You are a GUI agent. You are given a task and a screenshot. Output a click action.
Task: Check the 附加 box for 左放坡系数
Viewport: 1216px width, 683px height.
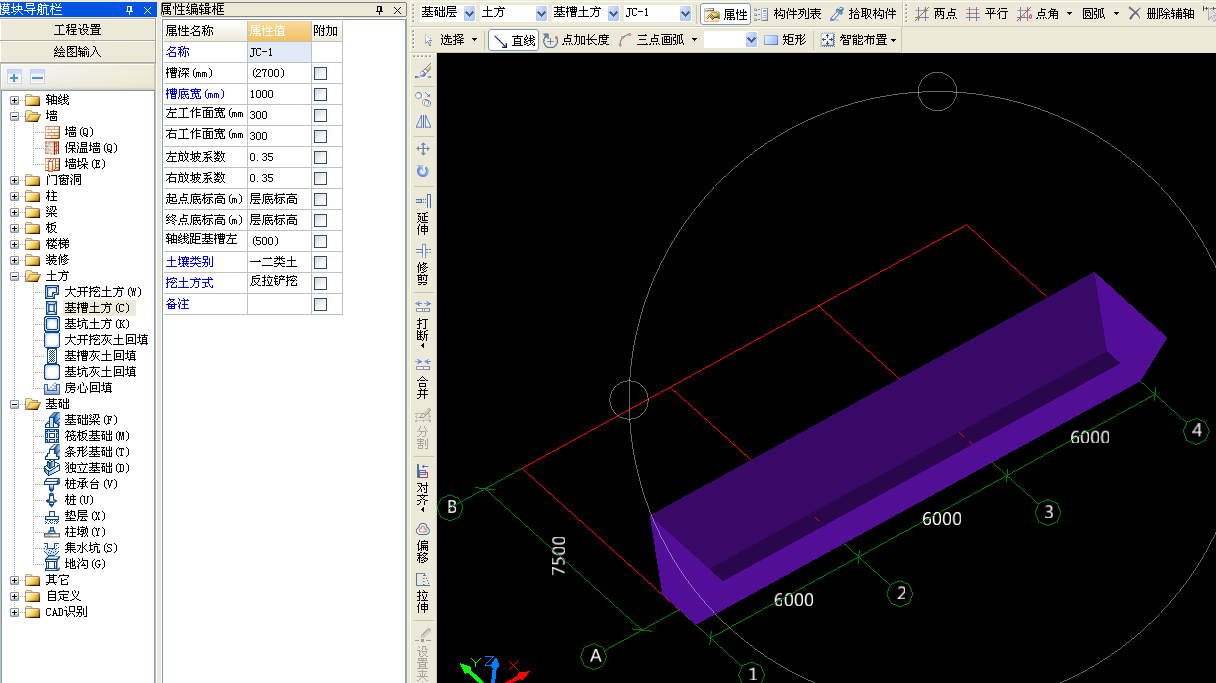[321, 157]
